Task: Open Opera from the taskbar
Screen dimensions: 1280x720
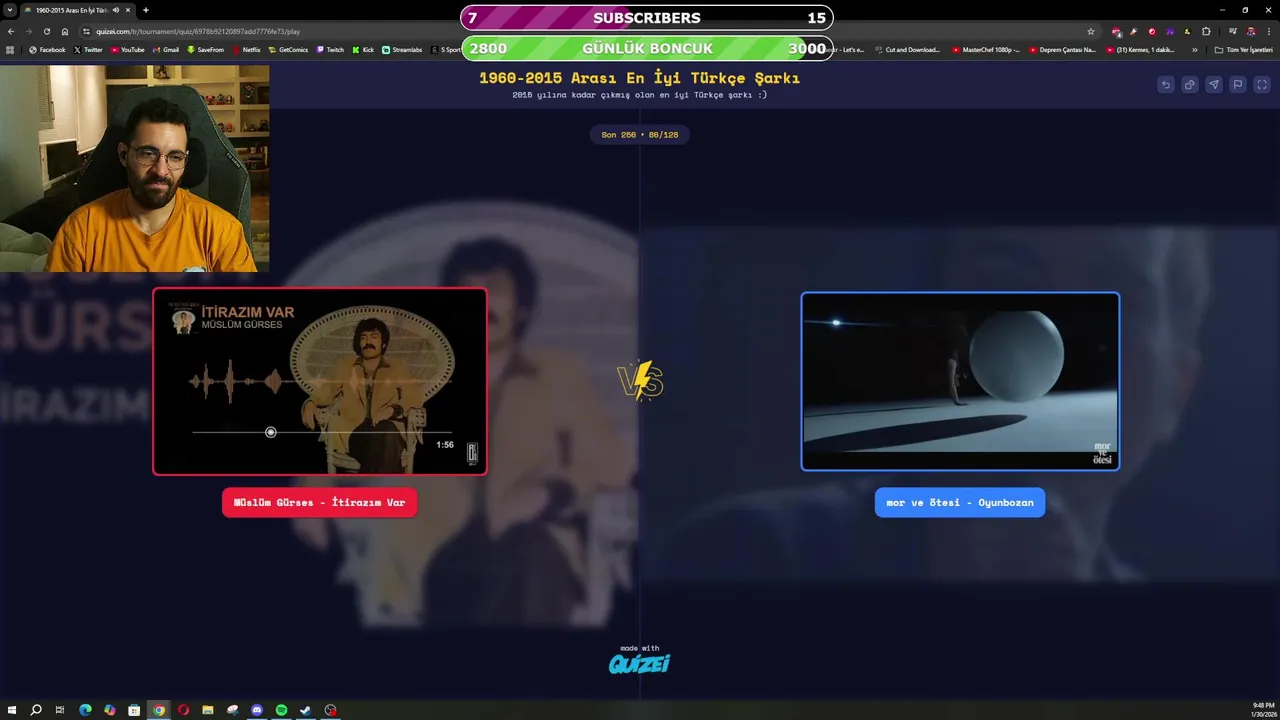Action: [183, 710]
